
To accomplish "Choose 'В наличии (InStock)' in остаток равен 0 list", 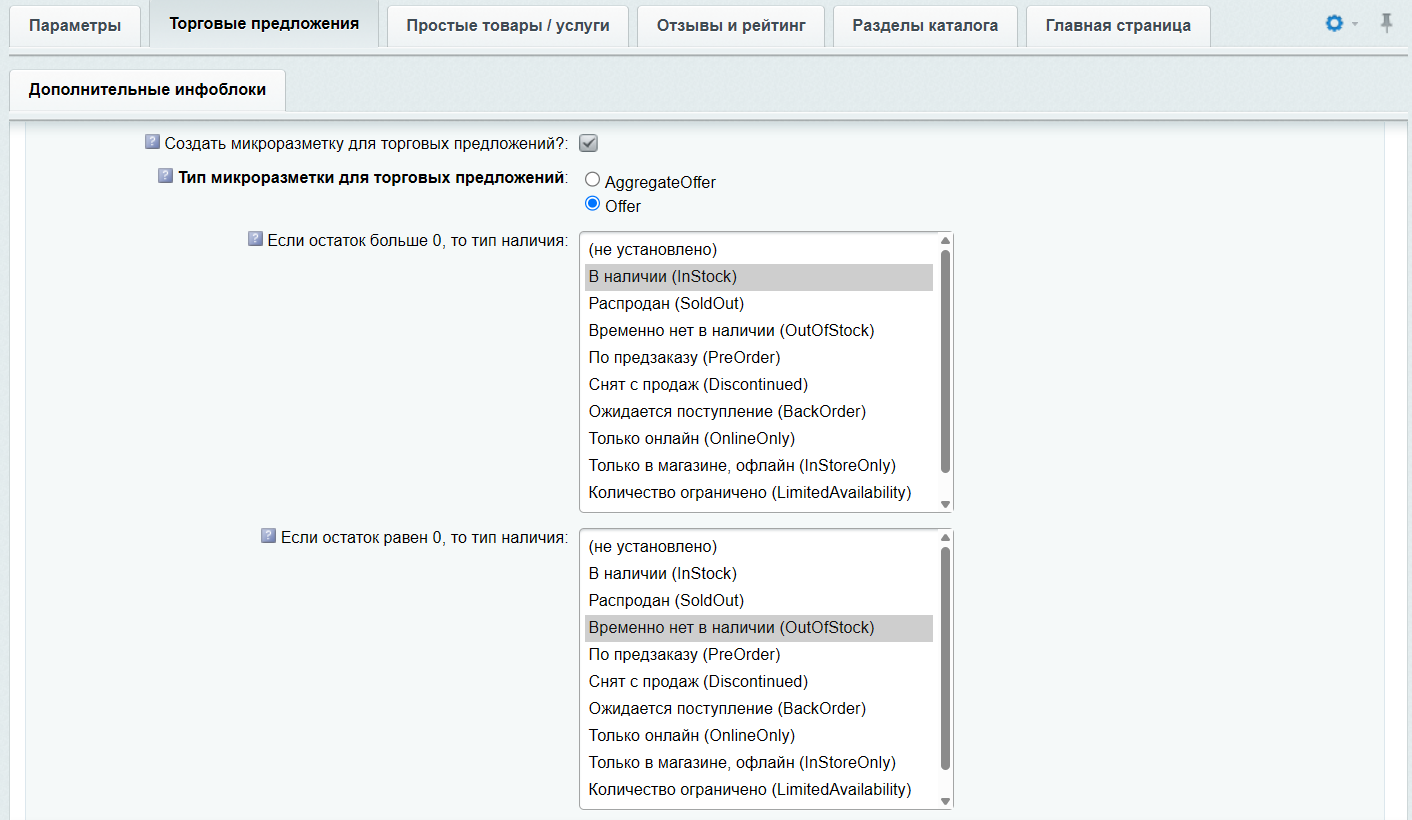I will (759, 574).
